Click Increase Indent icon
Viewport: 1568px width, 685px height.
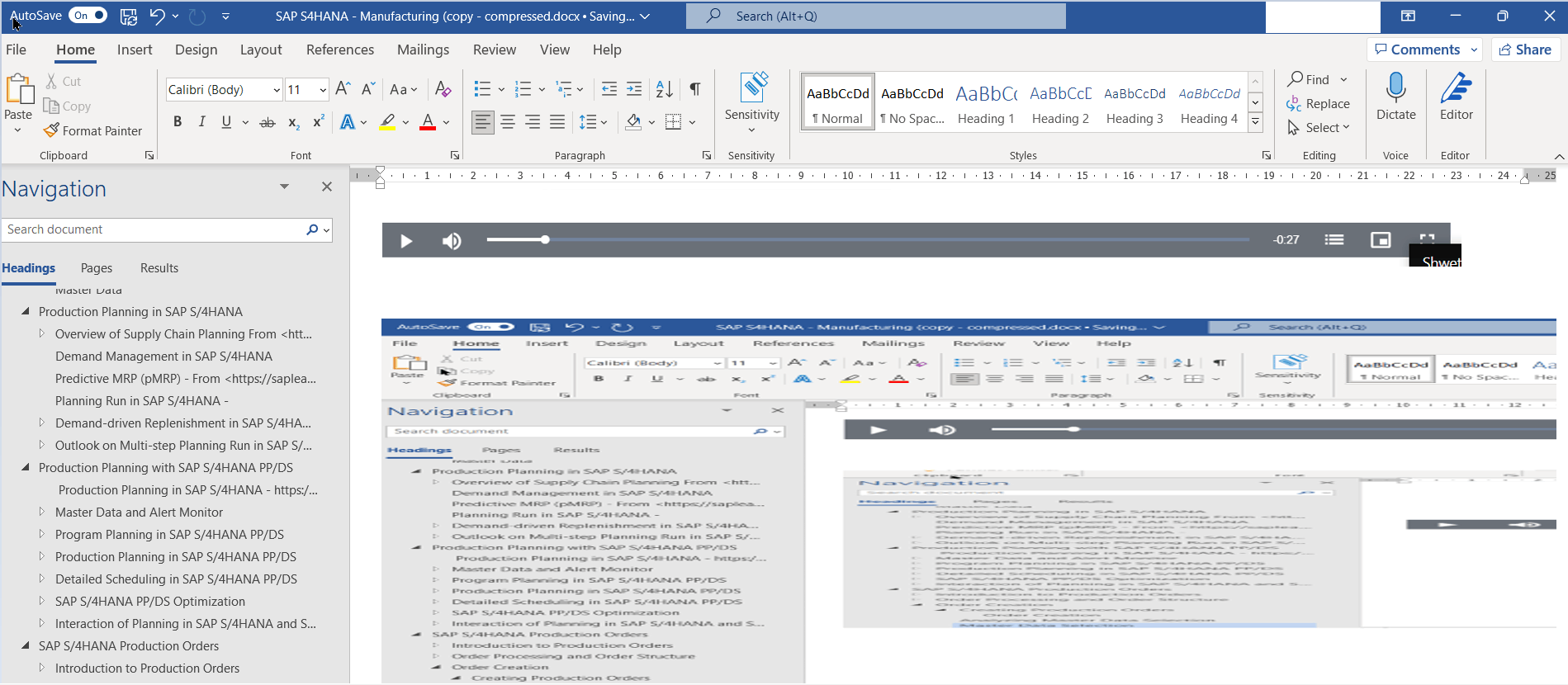click(x=634, y=88)
